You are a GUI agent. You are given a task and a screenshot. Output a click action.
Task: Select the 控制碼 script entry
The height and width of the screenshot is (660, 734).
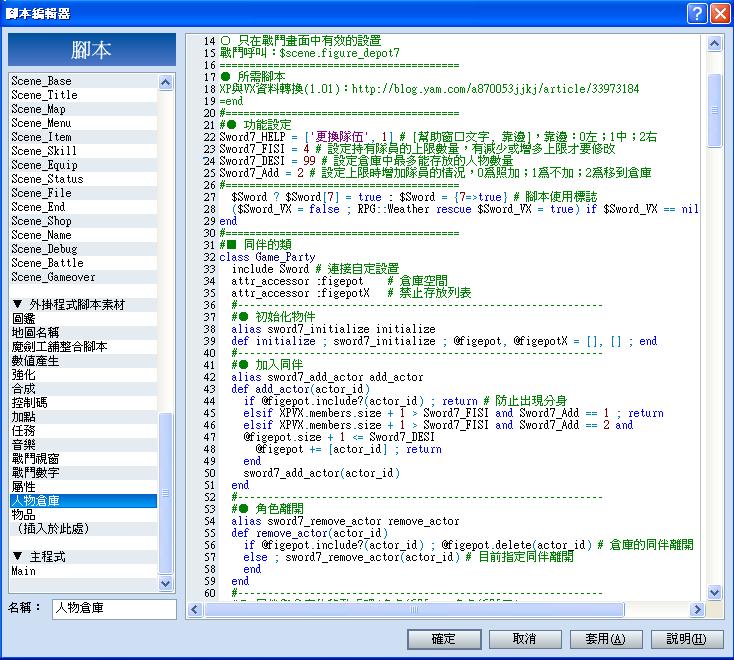[83, 403]
